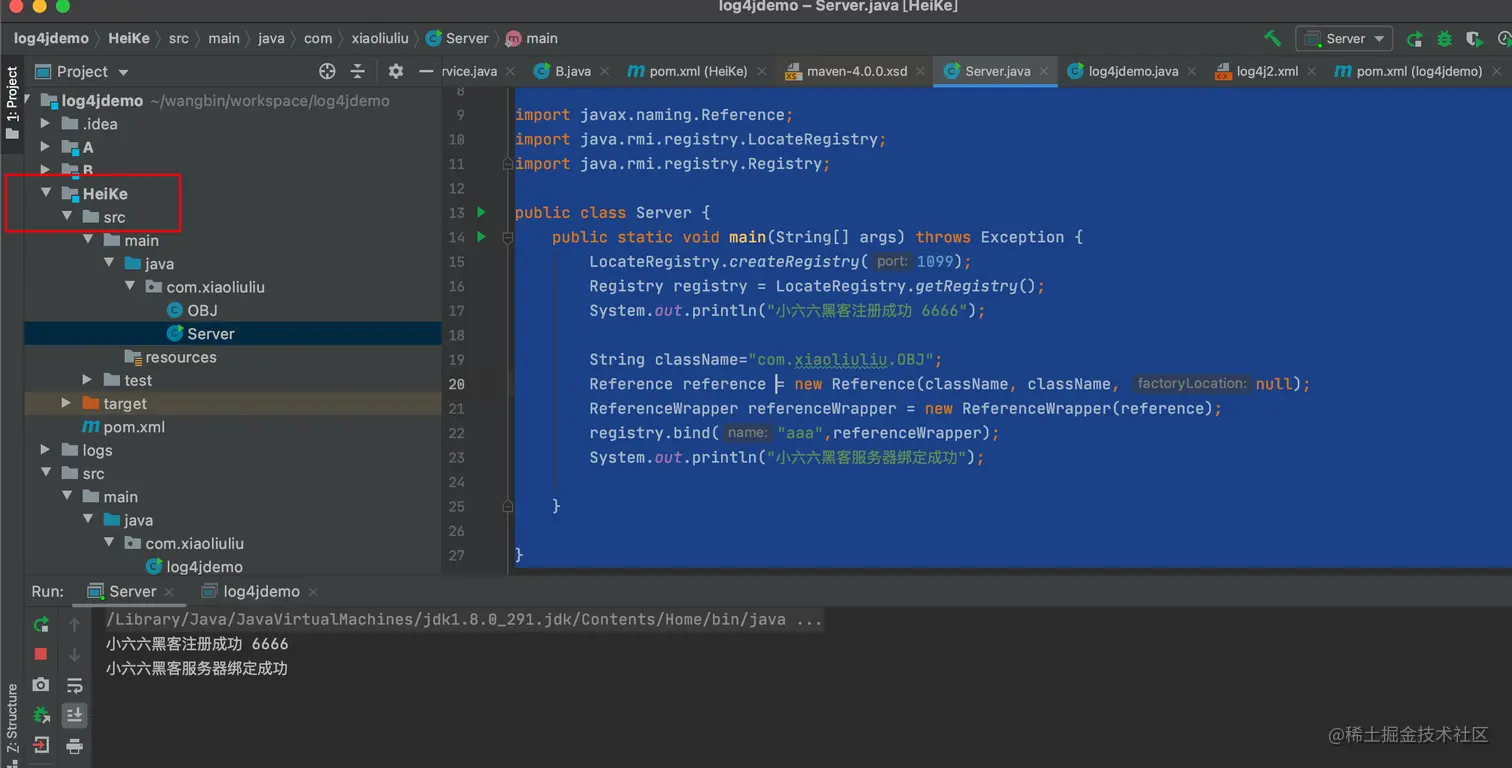The width and height of the screenshot is (1512, 768).
Task: Switch to log4jdemo tab in Run panel
Action: 261,591
